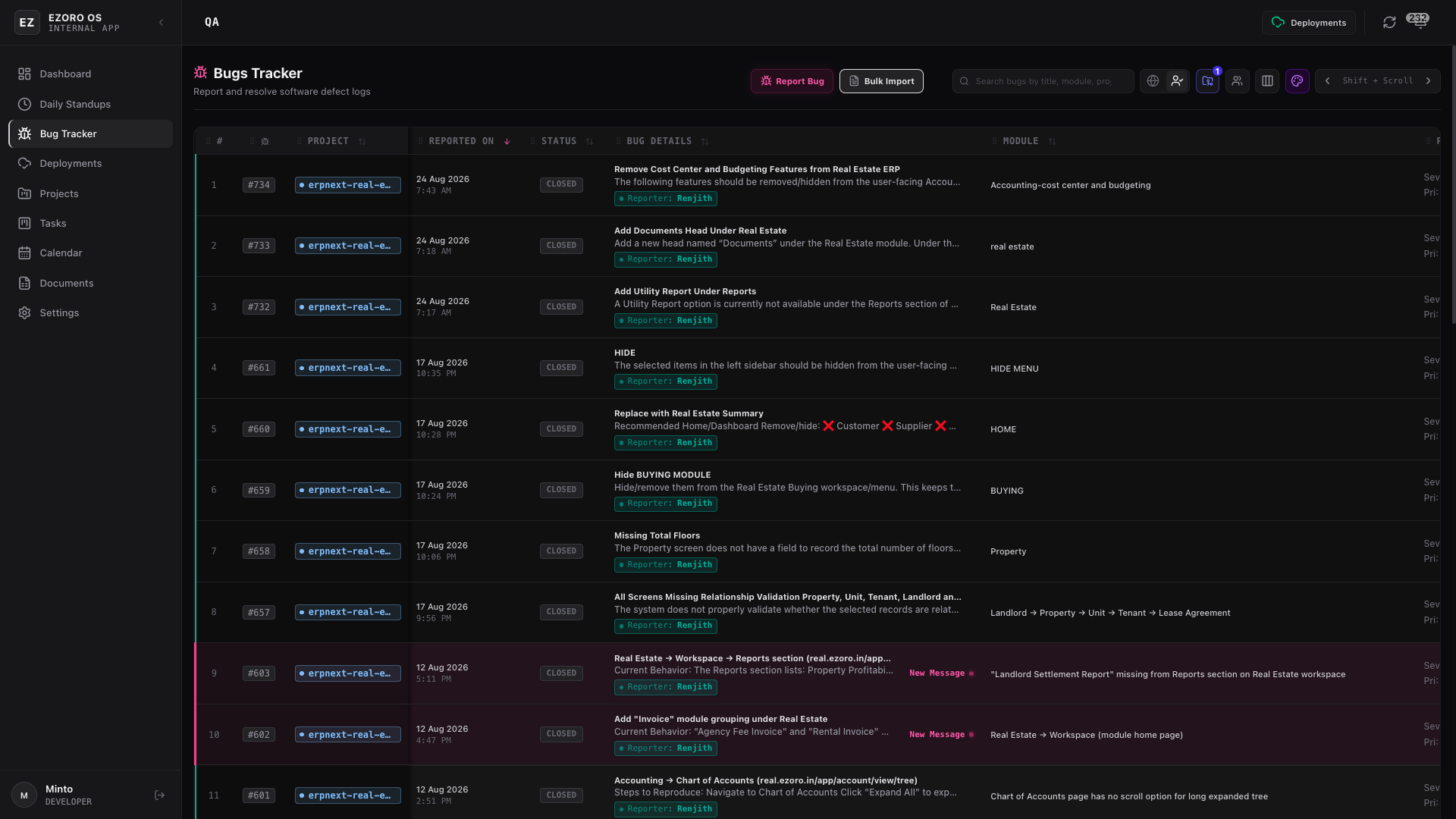Focus the search bugs input field
The image size is (1456, 819).
pyautogui.click(x=1043, y=81)
